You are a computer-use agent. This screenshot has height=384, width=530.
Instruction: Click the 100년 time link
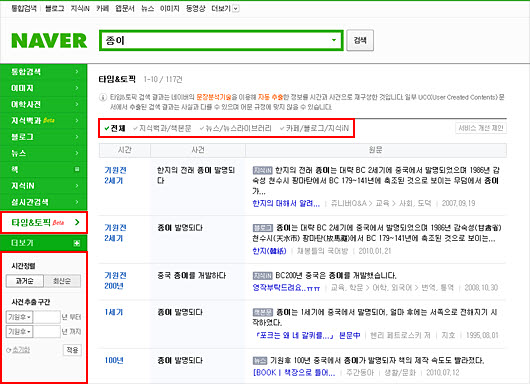tap(114, 361)
